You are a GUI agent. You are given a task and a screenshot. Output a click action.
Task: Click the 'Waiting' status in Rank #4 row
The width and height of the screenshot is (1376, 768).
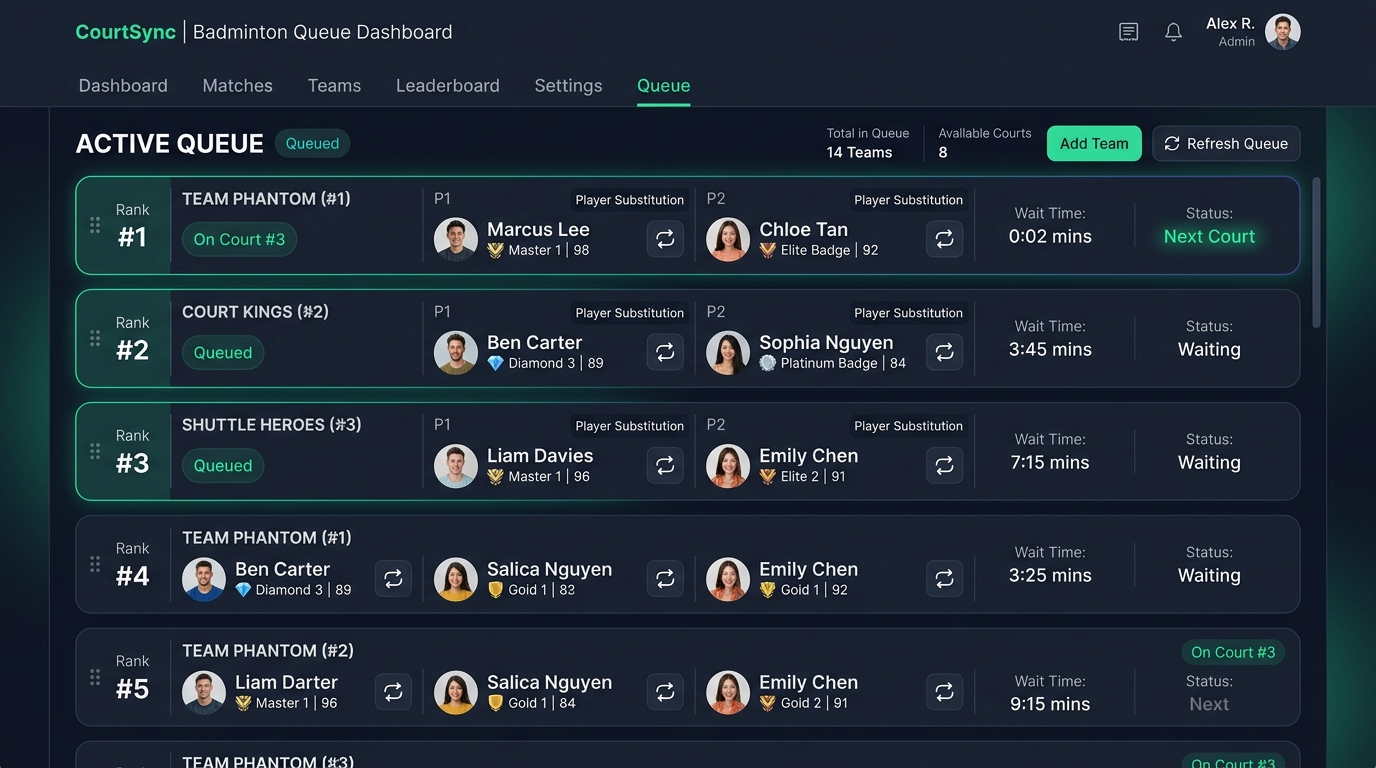[1209, 576]
